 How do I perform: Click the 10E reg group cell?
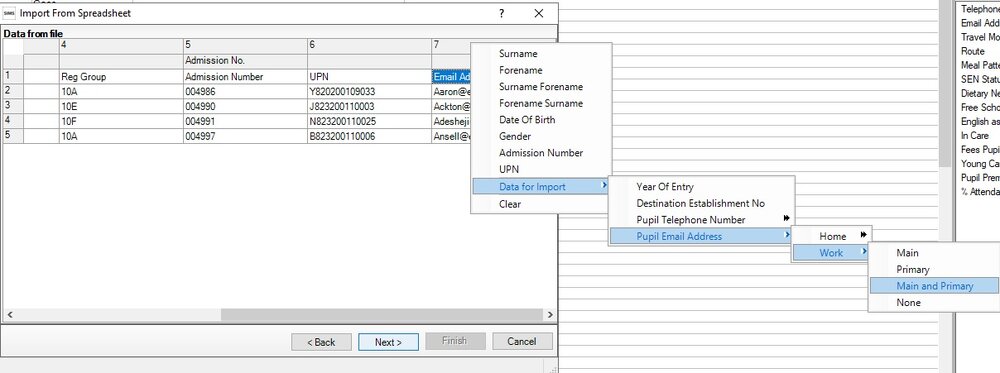[x=121, y=106]
